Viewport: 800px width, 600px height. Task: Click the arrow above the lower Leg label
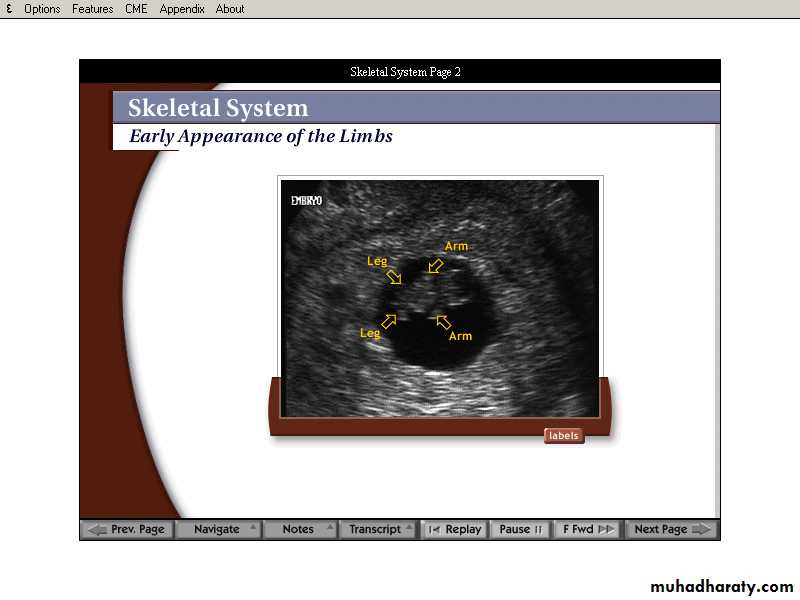[x=388, y=320]
